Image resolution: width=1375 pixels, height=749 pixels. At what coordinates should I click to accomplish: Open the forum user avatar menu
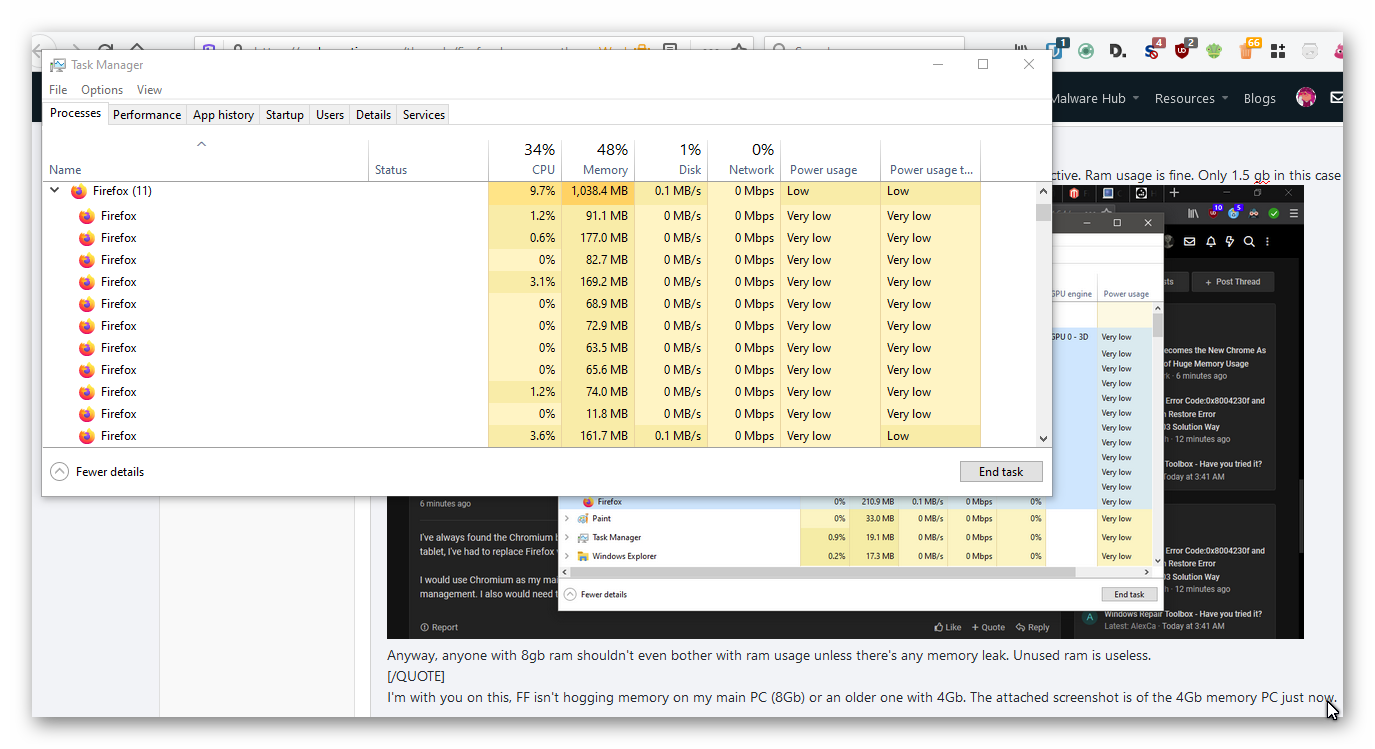1306,98
